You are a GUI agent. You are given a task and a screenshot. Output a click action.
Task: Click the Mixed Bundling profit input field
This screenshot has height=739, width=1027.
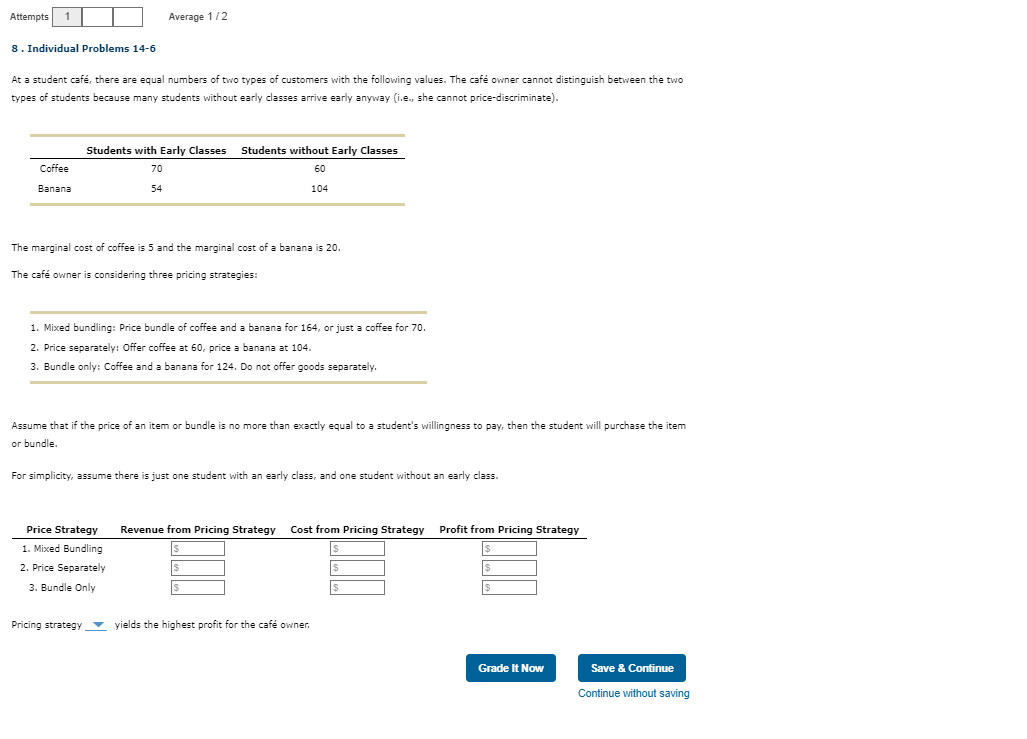pyautogui.click(x=510, y=547)
